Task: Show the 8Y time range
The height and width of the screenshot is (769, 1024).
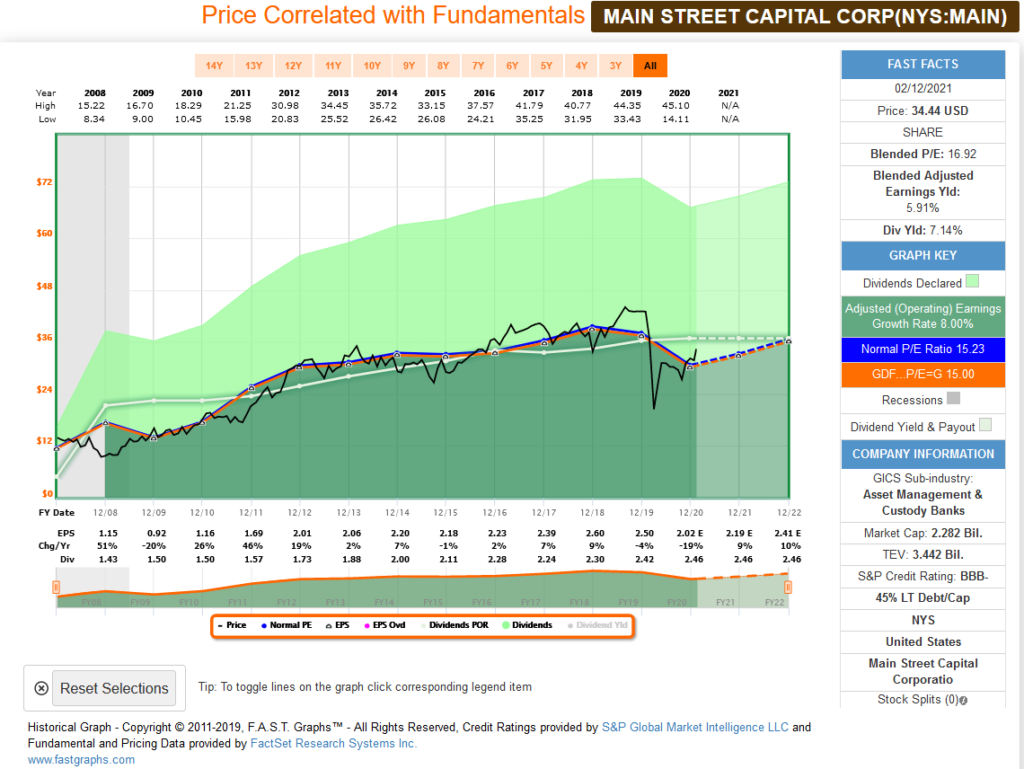Action: tap(443, 65)
